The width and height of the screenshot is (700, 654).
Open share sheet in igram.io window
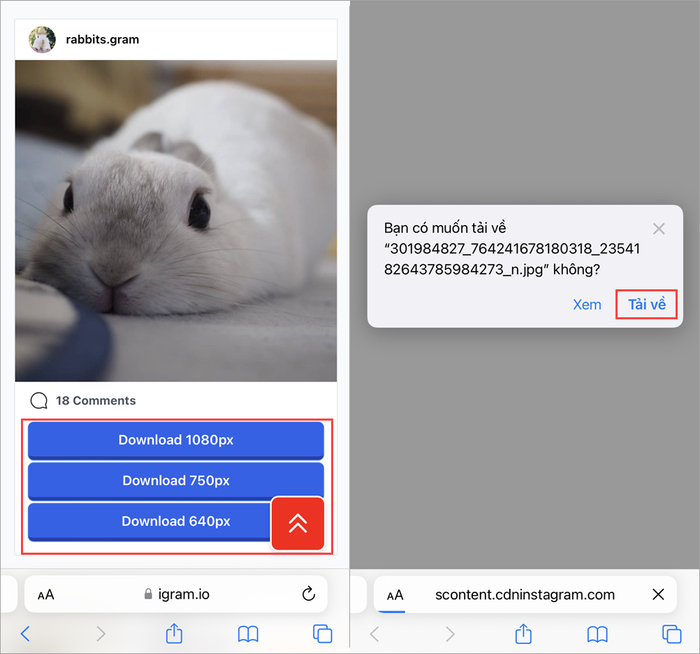coord(174,633)
